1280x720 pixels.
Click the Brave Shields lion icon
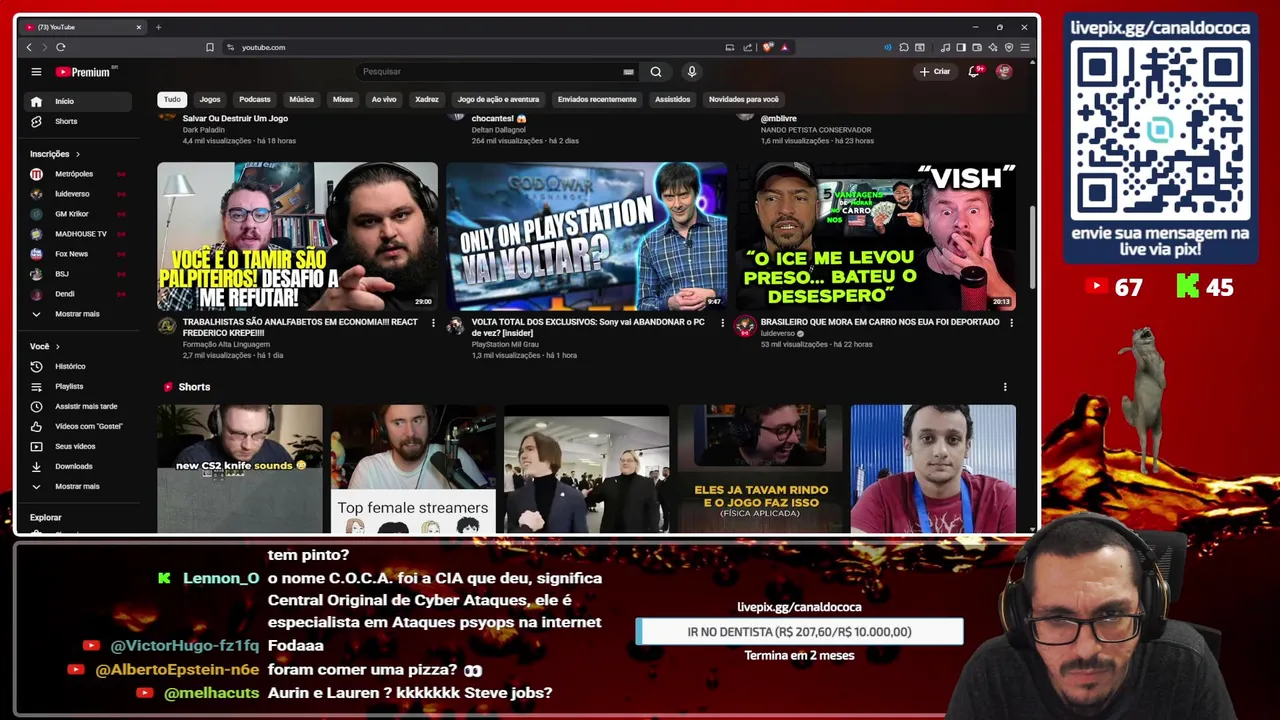point(768,47)
